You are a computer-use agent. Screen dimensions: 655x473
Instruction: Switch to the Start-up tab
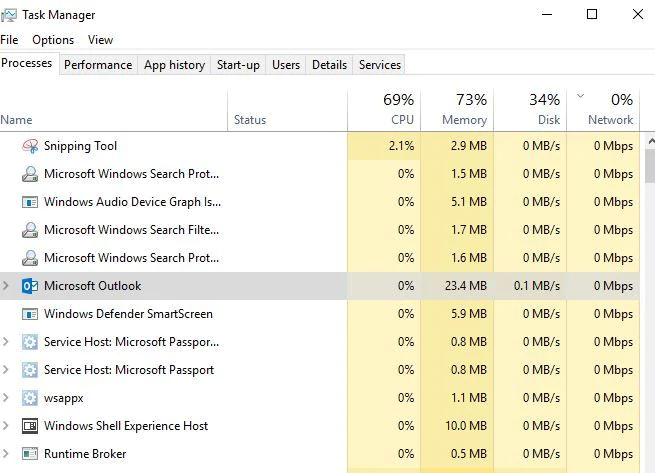238,65
